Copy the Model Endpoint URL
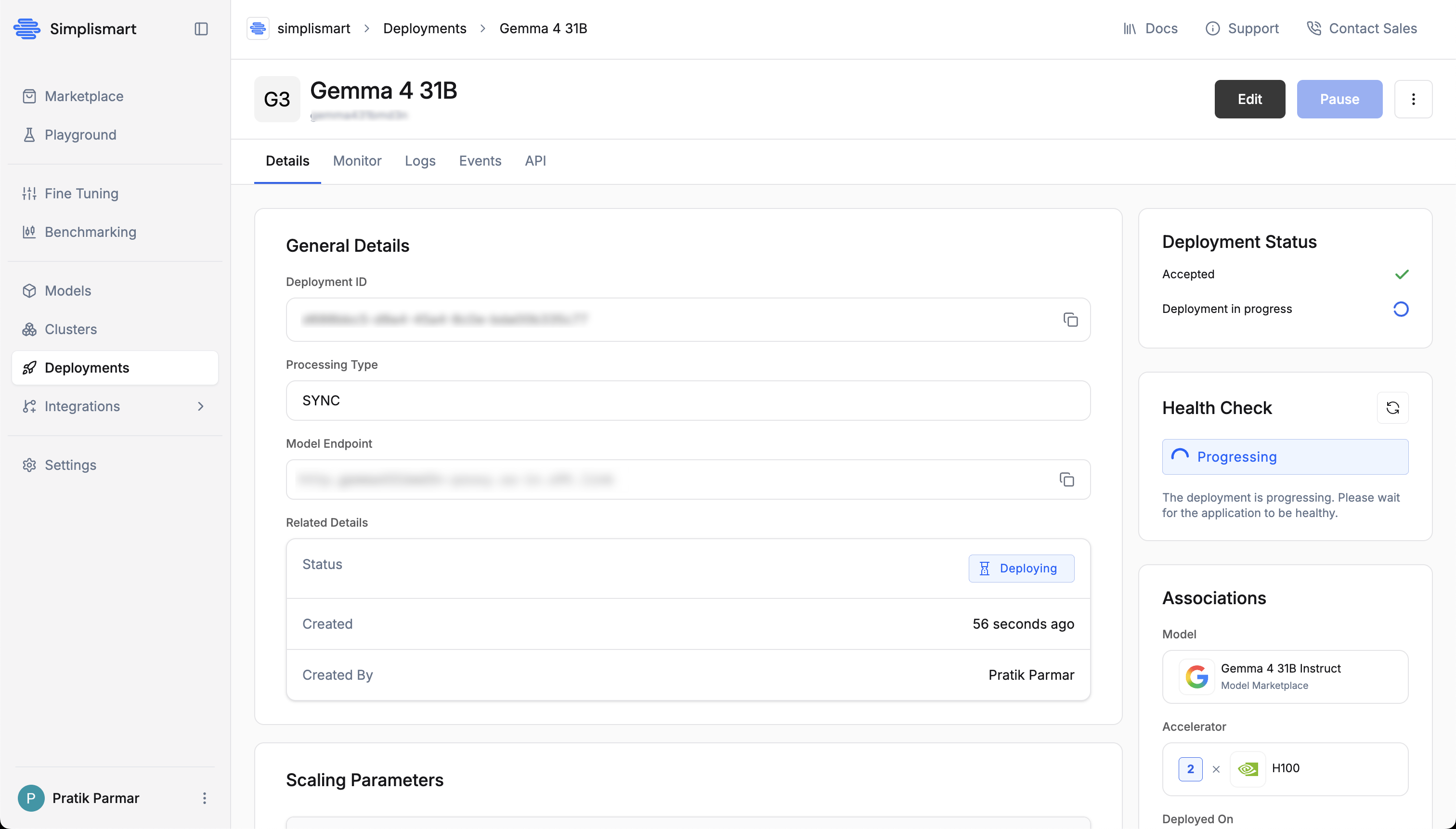The width and height of the screenshot is (1456, 829). 1067,479
